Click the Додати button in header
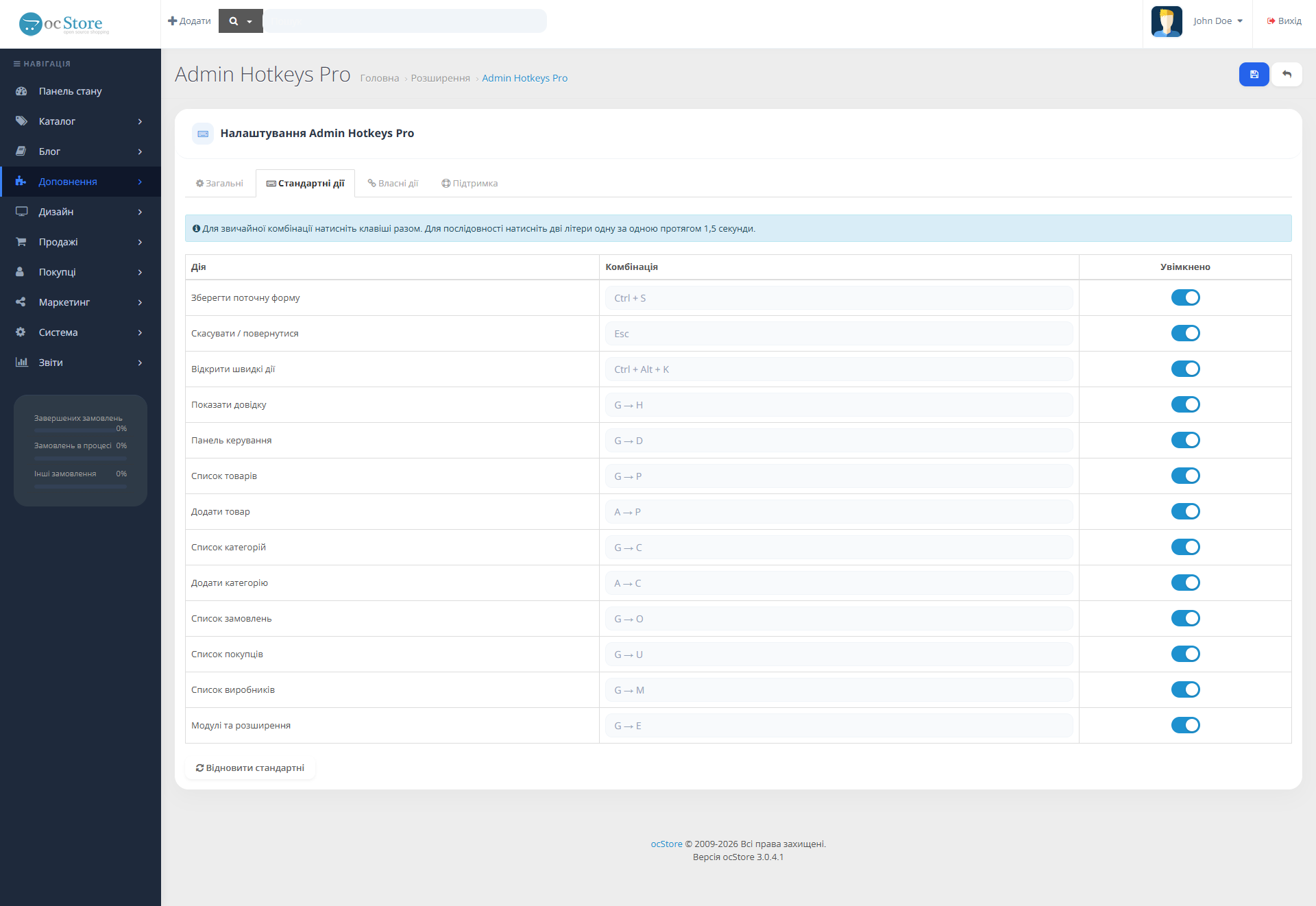Screen dimensions: 1316x906 [189, 21]
